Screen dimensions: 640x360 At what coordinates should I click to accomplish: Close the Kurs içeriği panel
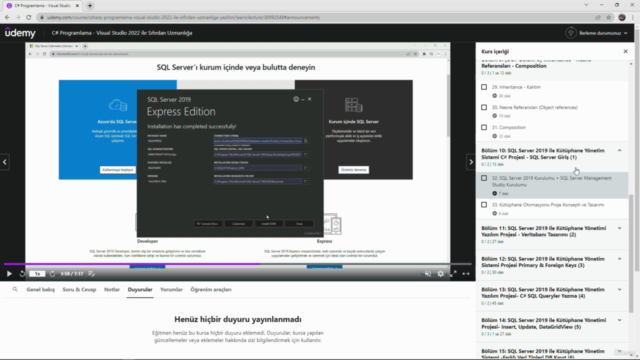click(625, 51)
